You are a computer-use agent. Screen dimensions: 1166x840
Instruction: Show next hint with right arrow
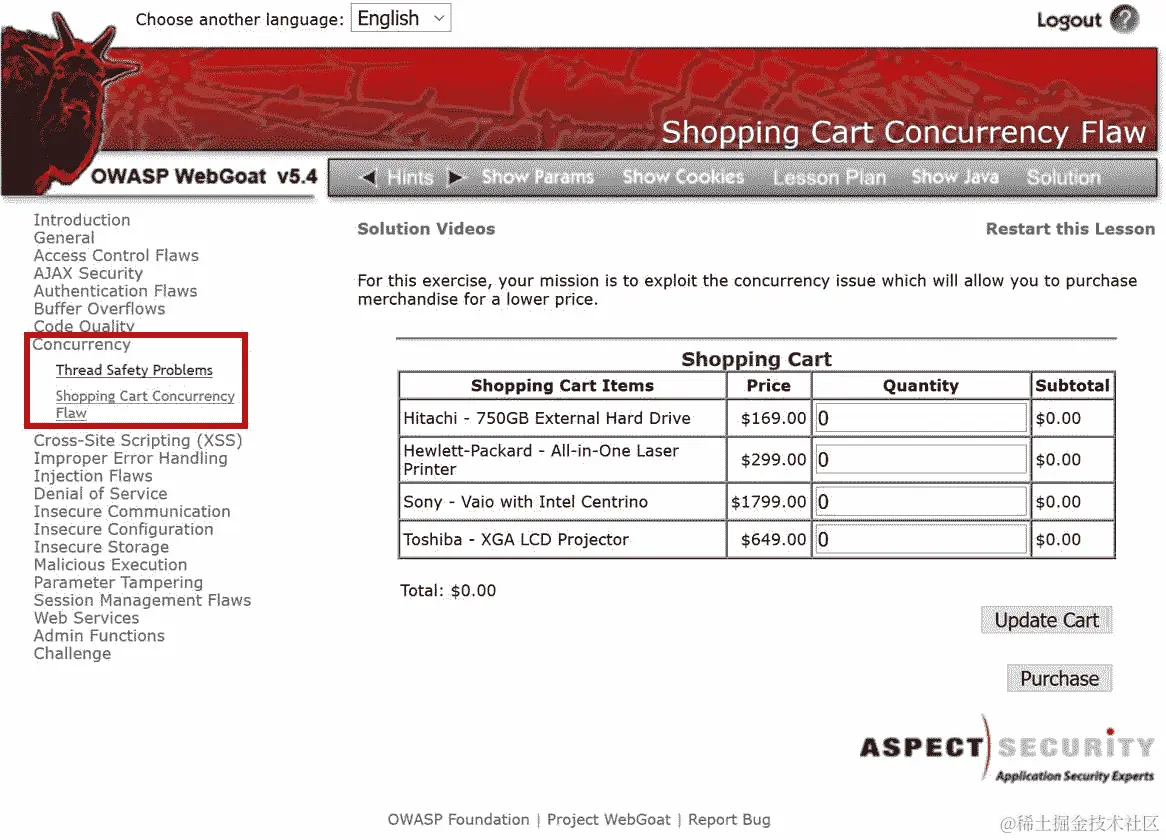point(456,177)
